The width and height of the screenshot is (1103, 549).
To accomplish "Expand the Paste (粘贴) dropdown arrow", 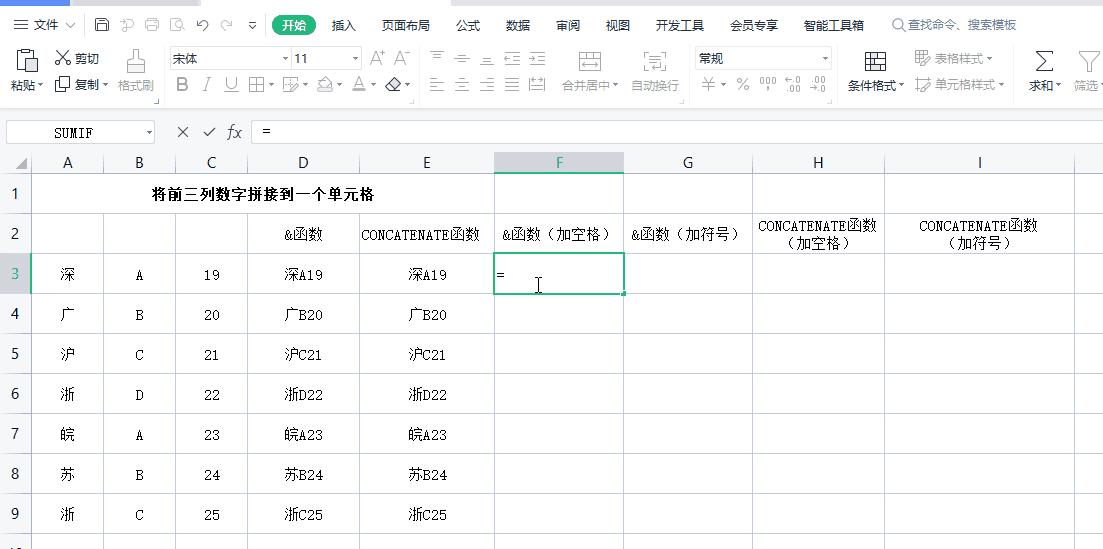I will click(x=40, y=85).
